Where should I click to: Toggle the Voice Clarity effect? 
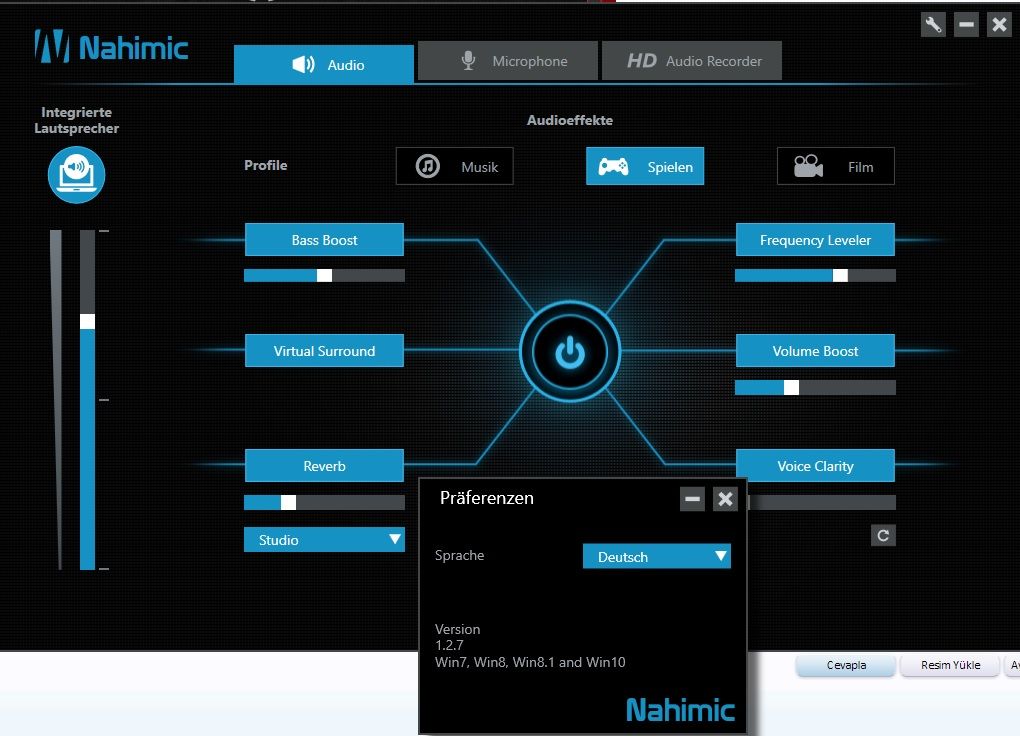[815, 466]
